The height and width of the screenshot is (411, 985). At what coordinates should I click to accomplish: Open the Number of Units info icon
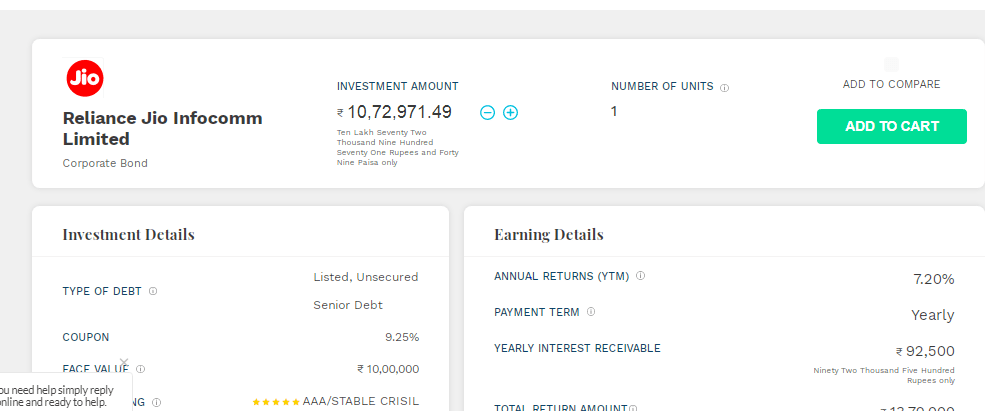(724, 88)
